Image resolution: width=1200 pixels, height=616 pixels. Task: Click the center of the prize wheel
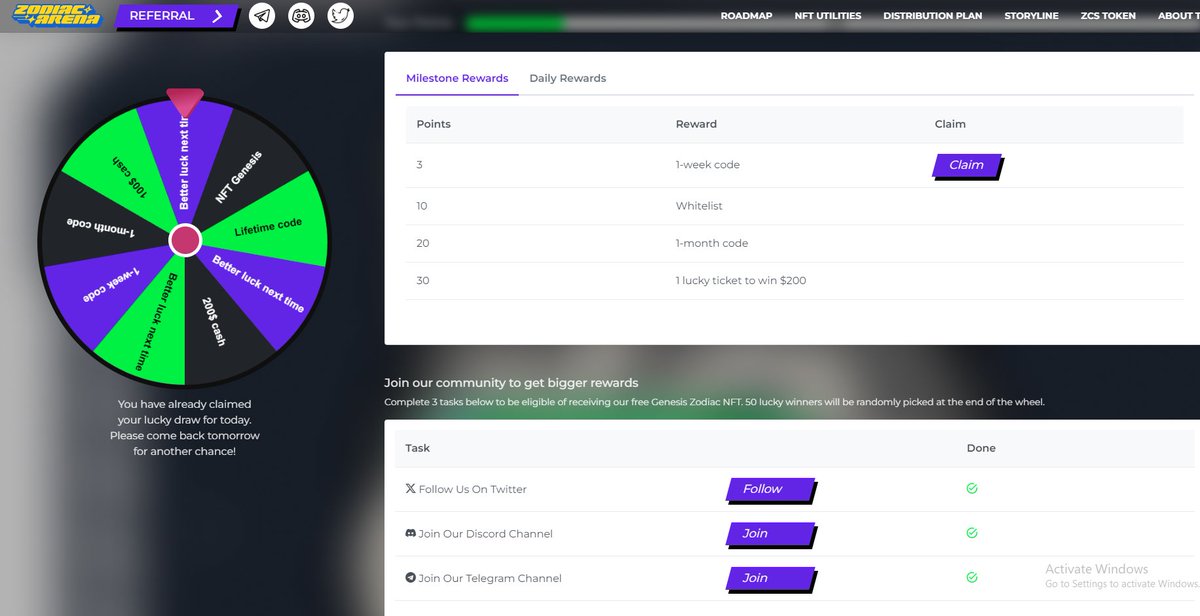coord(183,238)
